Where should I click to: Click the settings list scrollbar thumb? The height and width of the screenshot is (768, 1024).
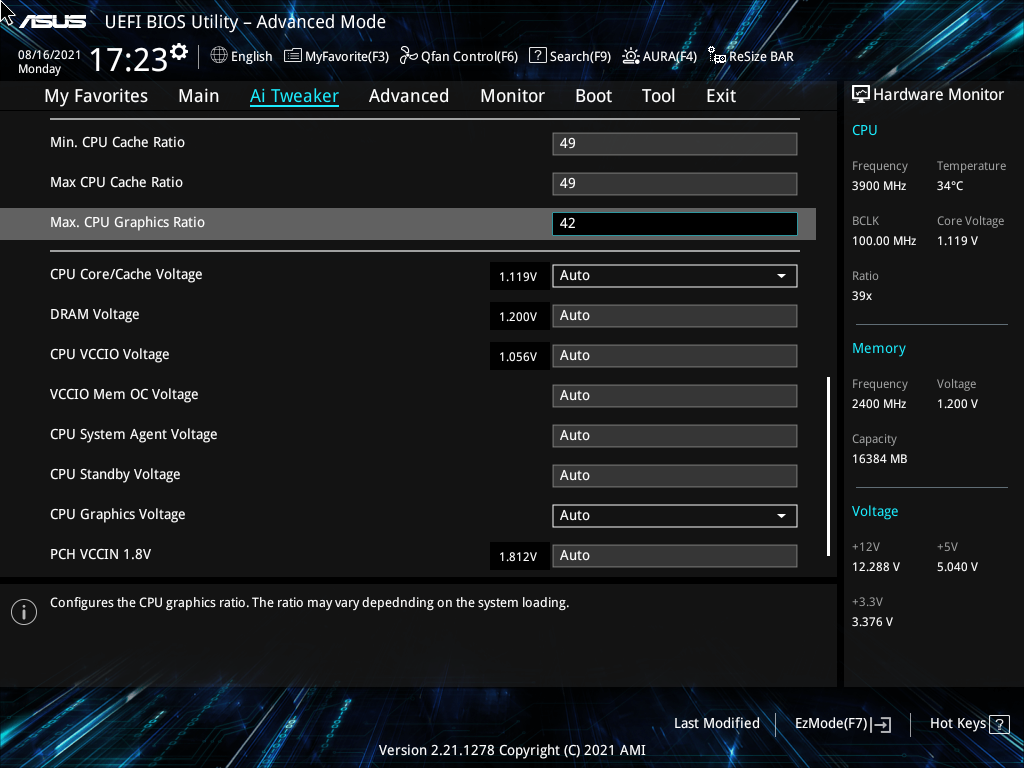[828, 466]
